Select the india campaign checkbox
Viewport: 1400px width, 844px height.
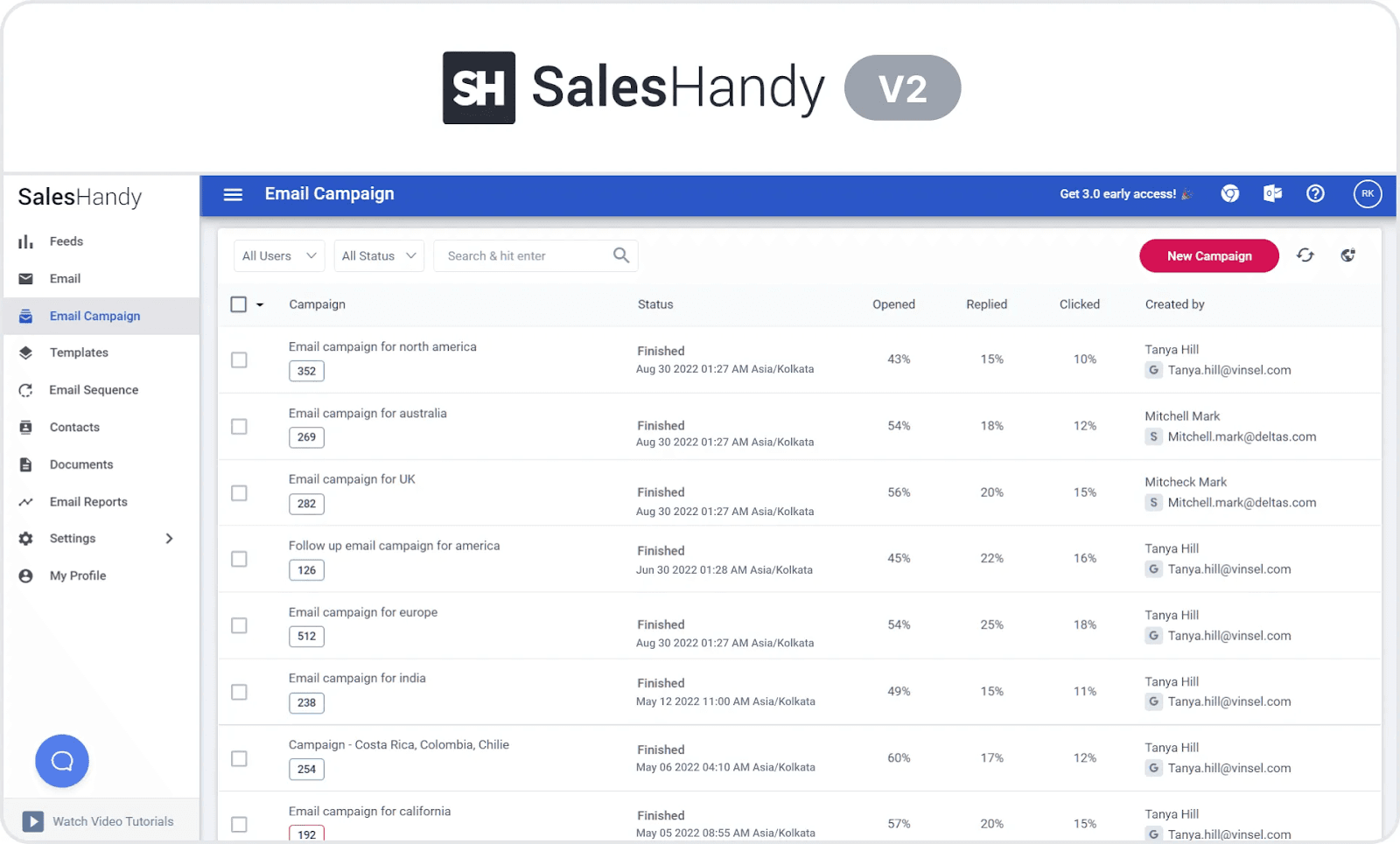pos(239,692)
